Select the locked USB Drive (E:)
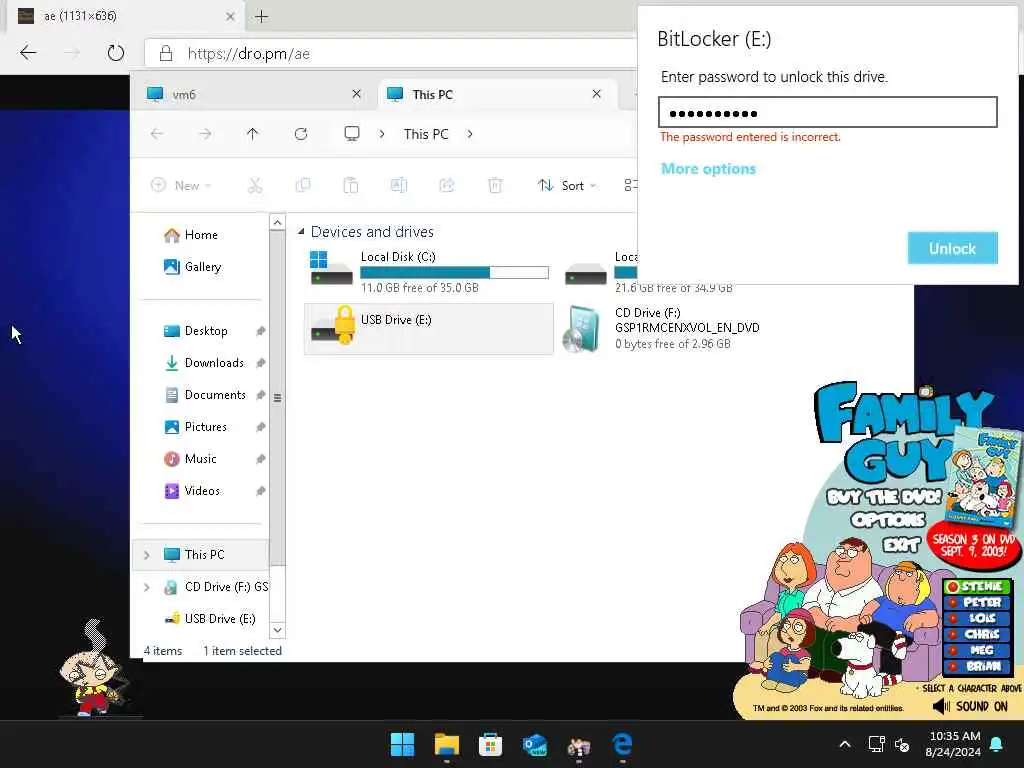This screenshot has height=768, width=1024. click(x=428, y=328)
